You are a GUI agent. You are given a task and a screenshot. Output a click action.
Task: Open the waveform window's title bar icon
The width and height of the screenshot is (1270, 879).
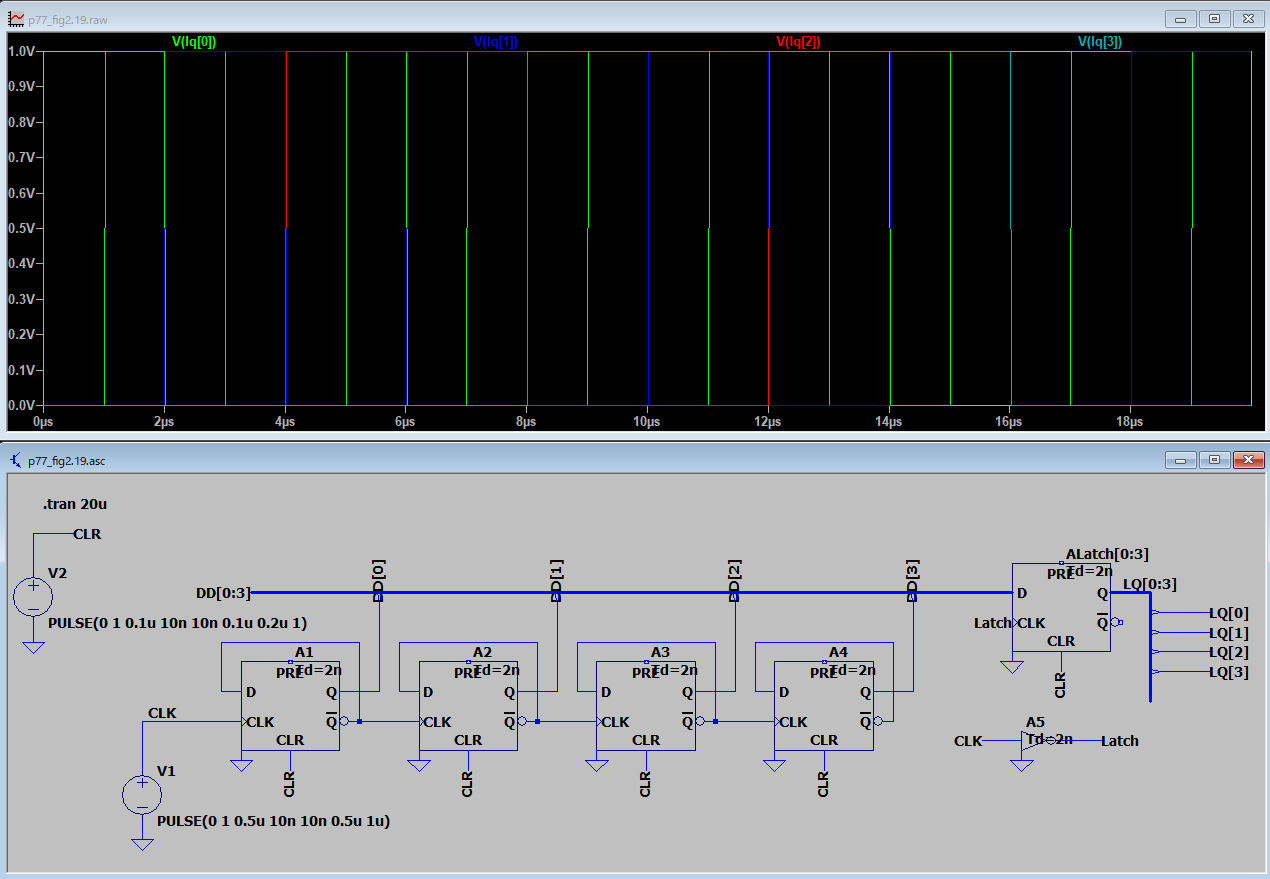[x=16, y=19]
